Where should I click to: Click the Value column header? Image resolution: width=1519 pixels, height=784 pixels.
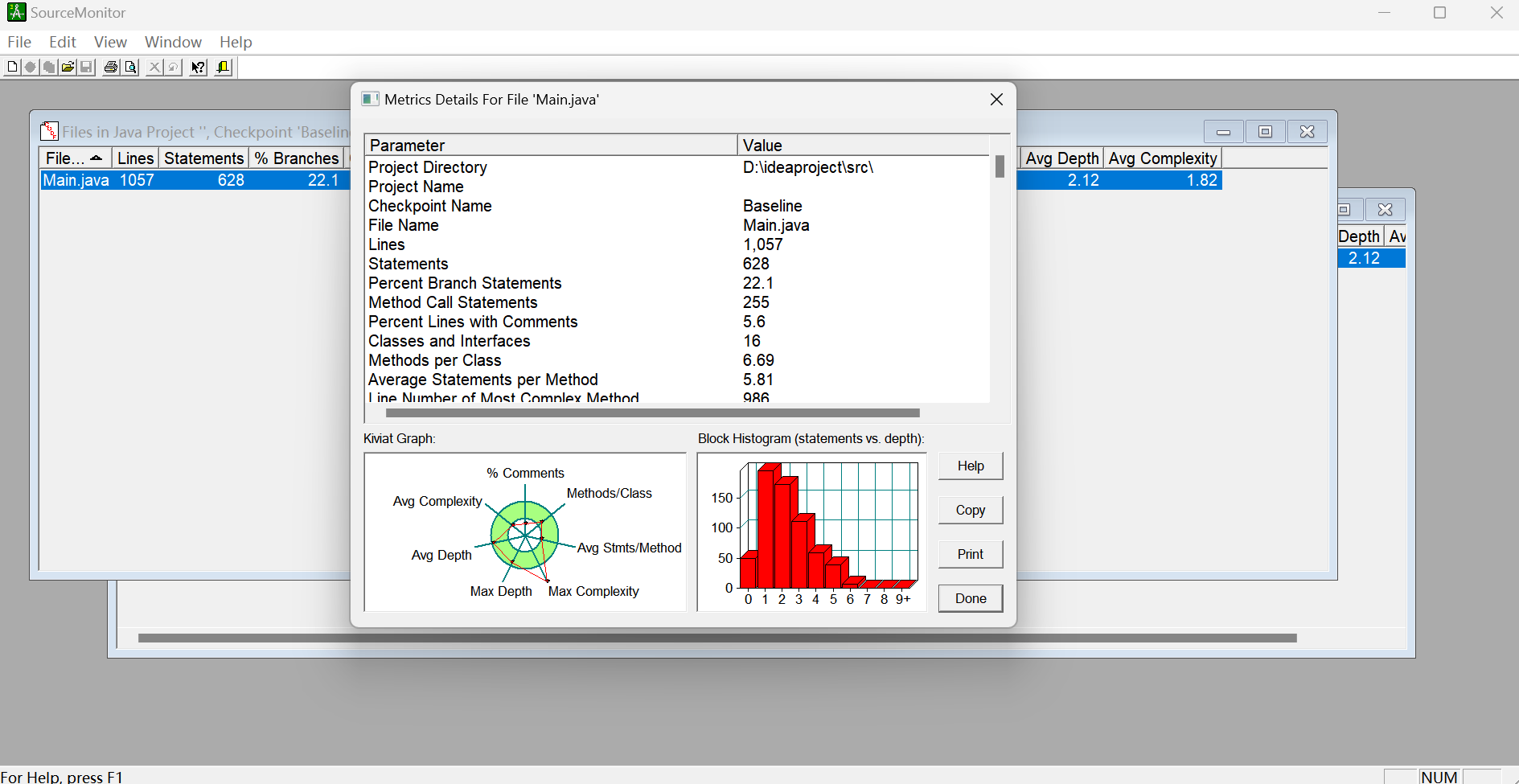864,146
